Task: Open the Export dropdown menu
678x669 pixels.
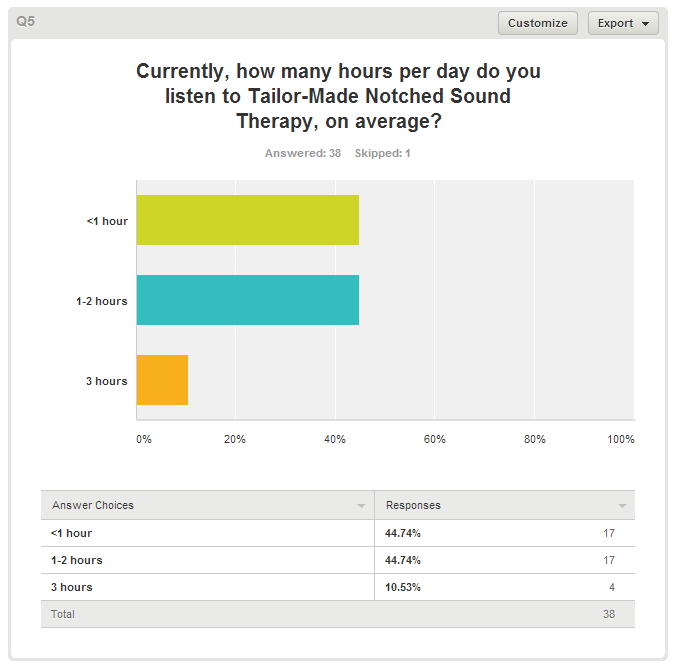Action: tap(623, 23)
